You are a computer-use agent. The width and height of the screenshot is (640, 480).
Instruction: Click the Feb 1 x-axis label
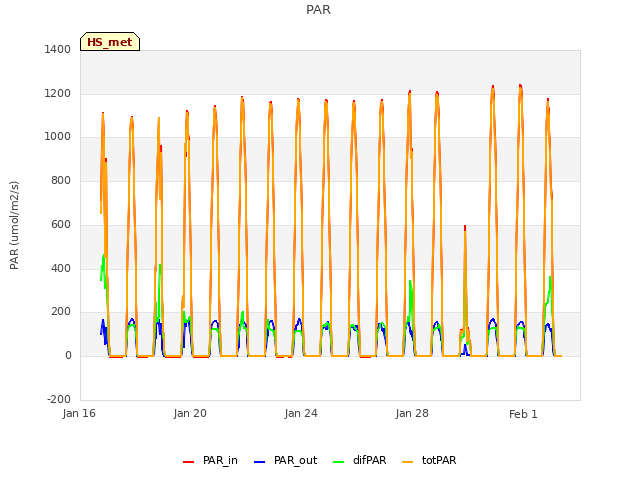tap(523, 414)
